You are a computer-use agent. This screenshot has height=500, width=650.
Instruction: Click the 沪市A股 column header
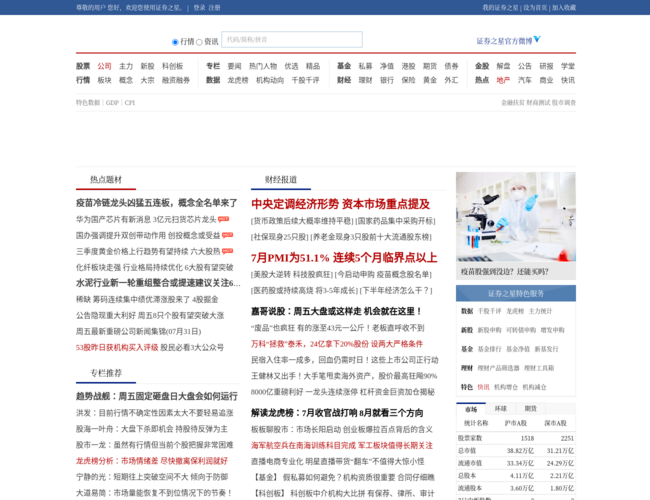(x=515, y=423)
